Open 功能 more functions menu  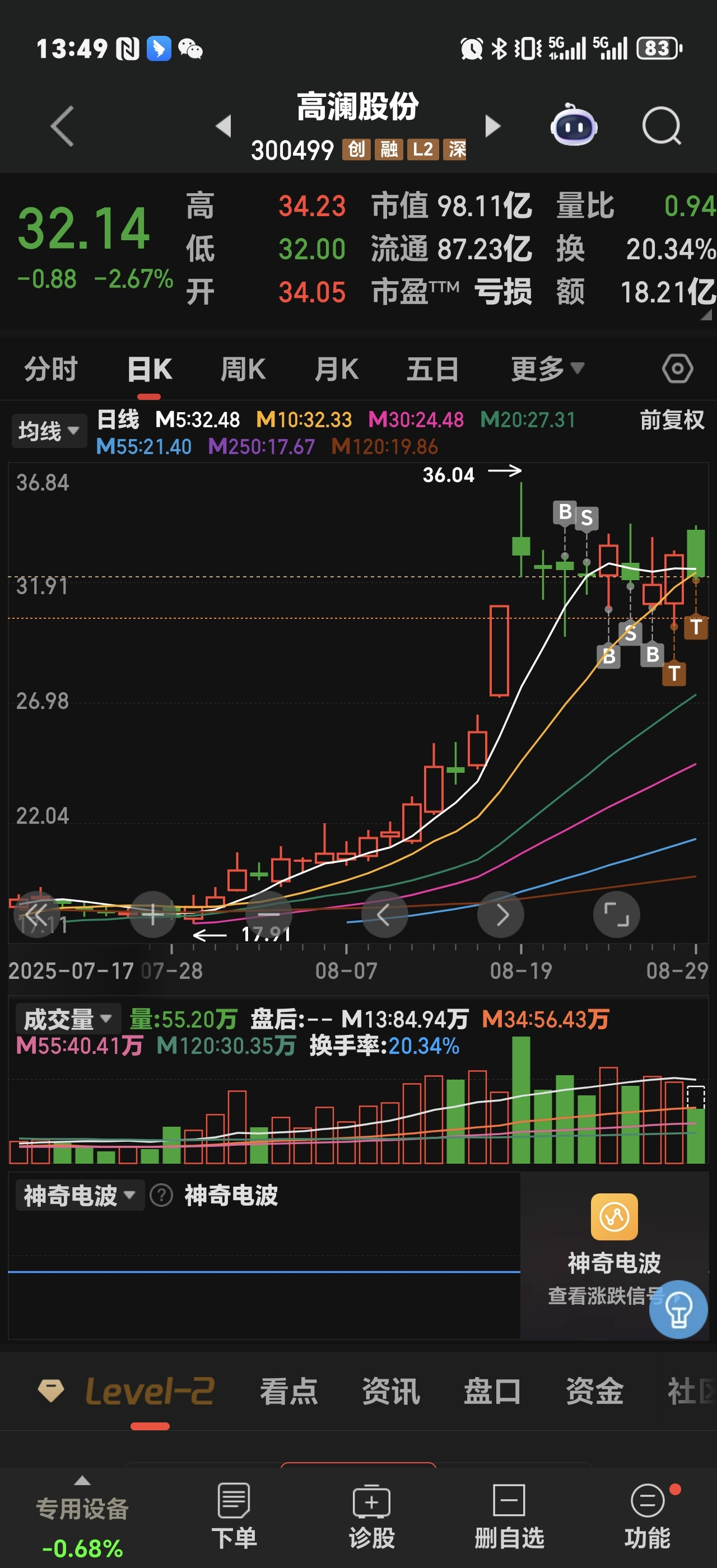point(648,1516)
